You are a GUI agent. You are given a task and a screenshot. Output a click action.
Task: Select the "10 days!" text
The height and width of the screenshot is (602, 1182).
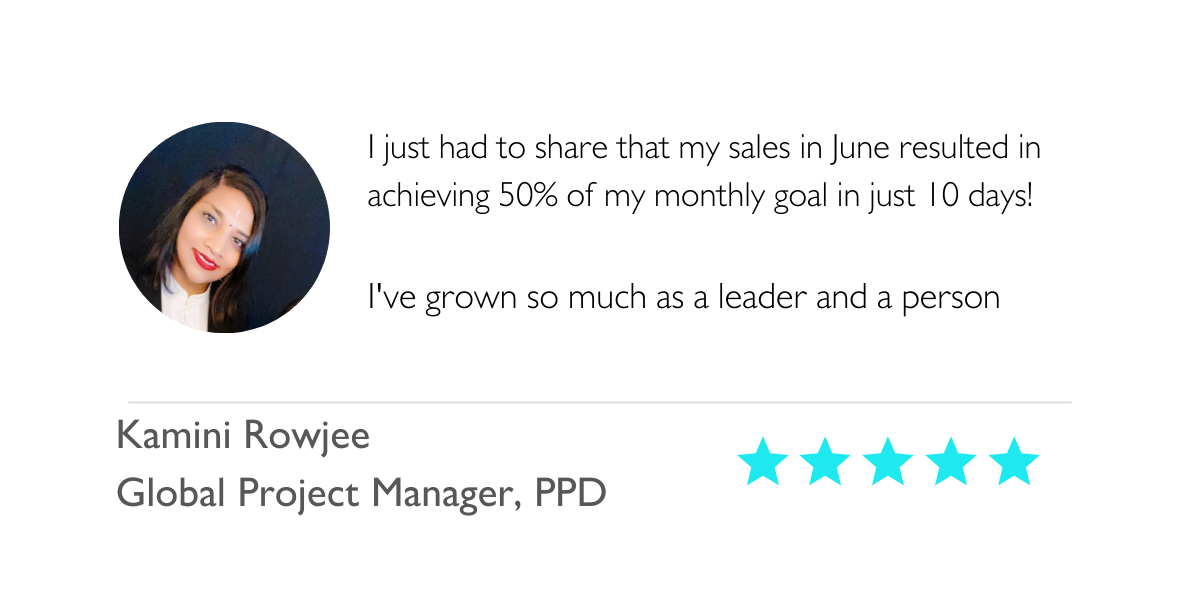977,197
